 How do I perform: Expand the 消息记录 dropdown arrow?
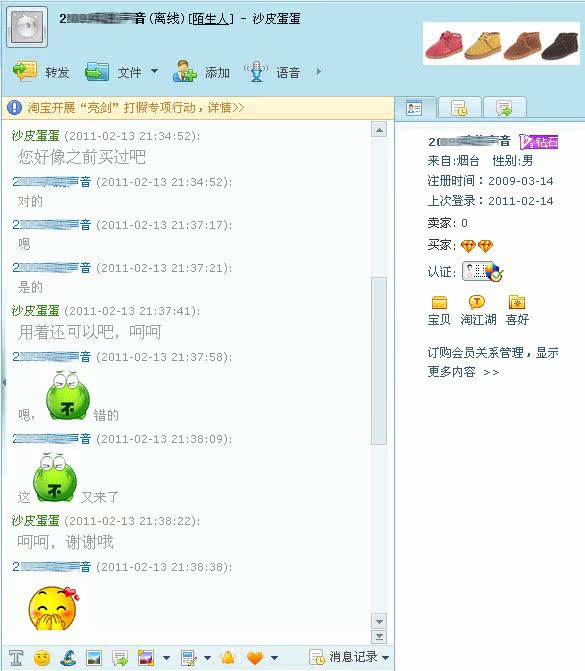(x=386, y=658)
